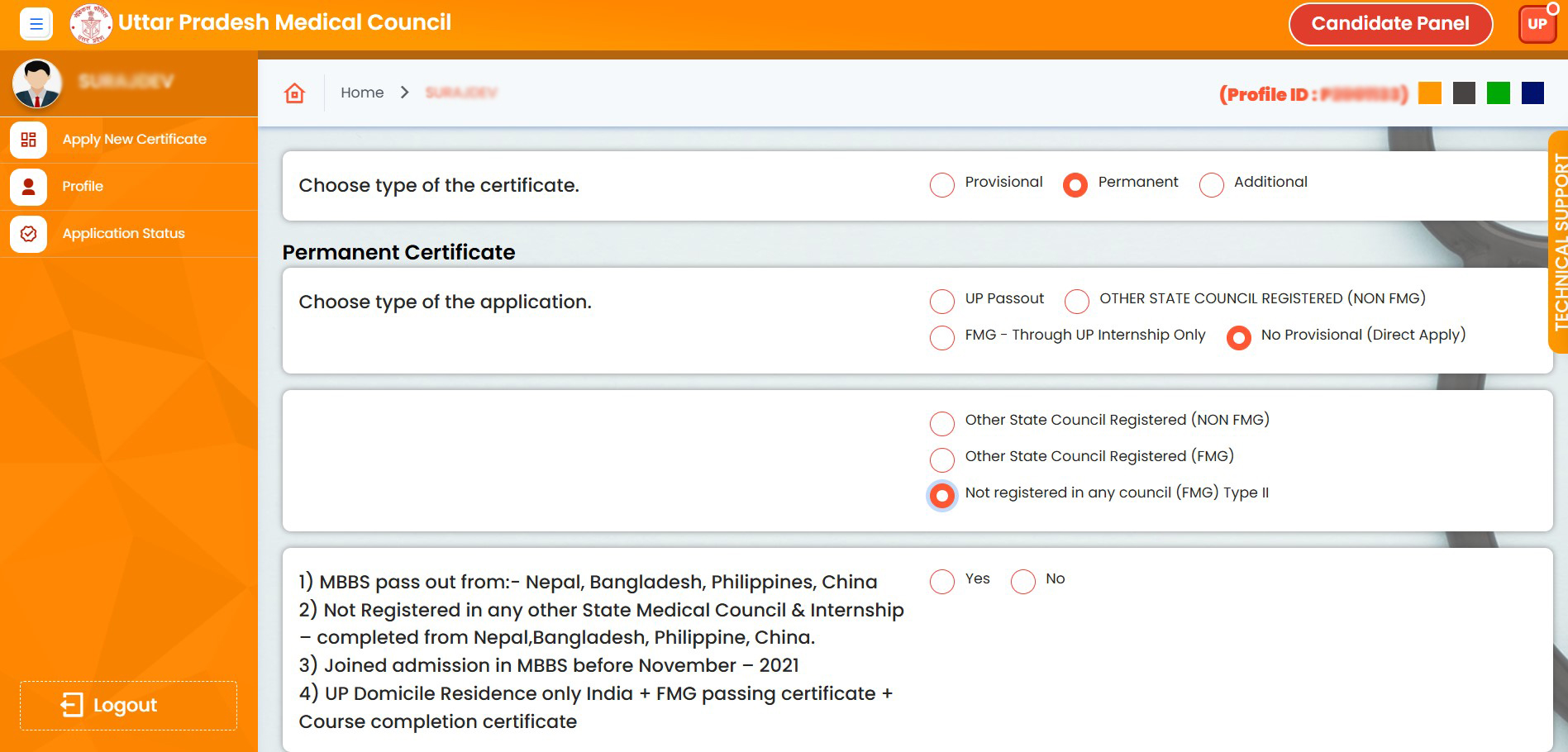The height and width of the screenshot is (752, 1568).
Task: Choose Yes for the MBBS eligibility conditions
Action: point(941,582)
